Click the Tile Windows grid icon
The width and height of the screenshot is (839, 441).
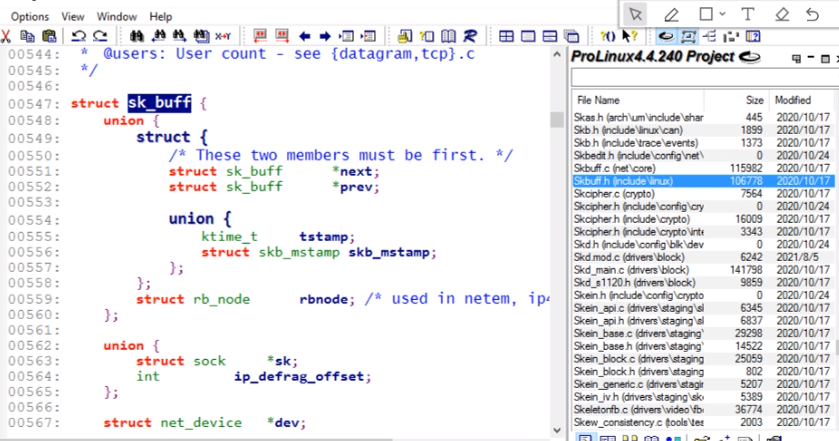click(x=506, y=36)
